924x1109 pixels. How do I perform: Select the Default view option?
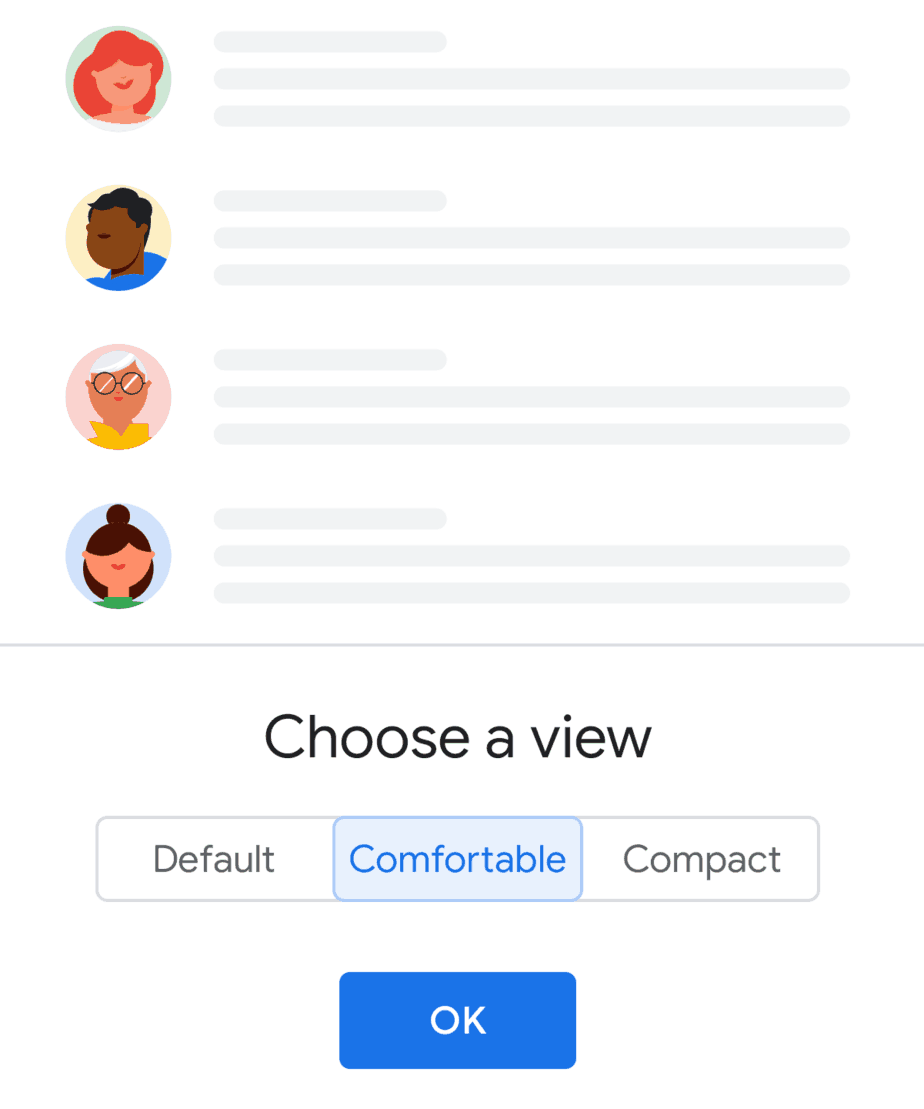(214, 859)
